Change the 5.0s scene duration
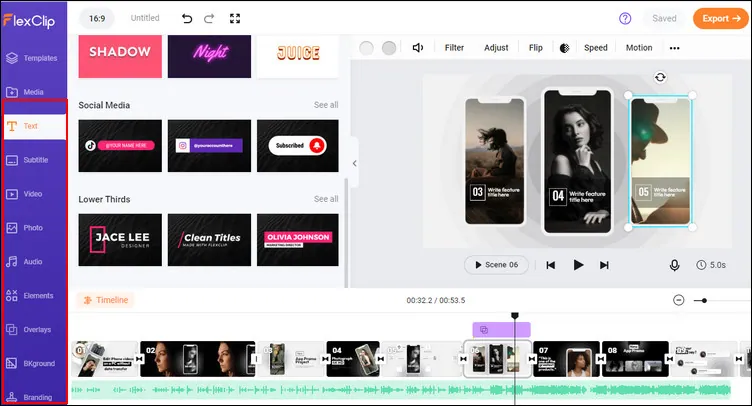Screen dimensions: 752x406 [711, 265]
